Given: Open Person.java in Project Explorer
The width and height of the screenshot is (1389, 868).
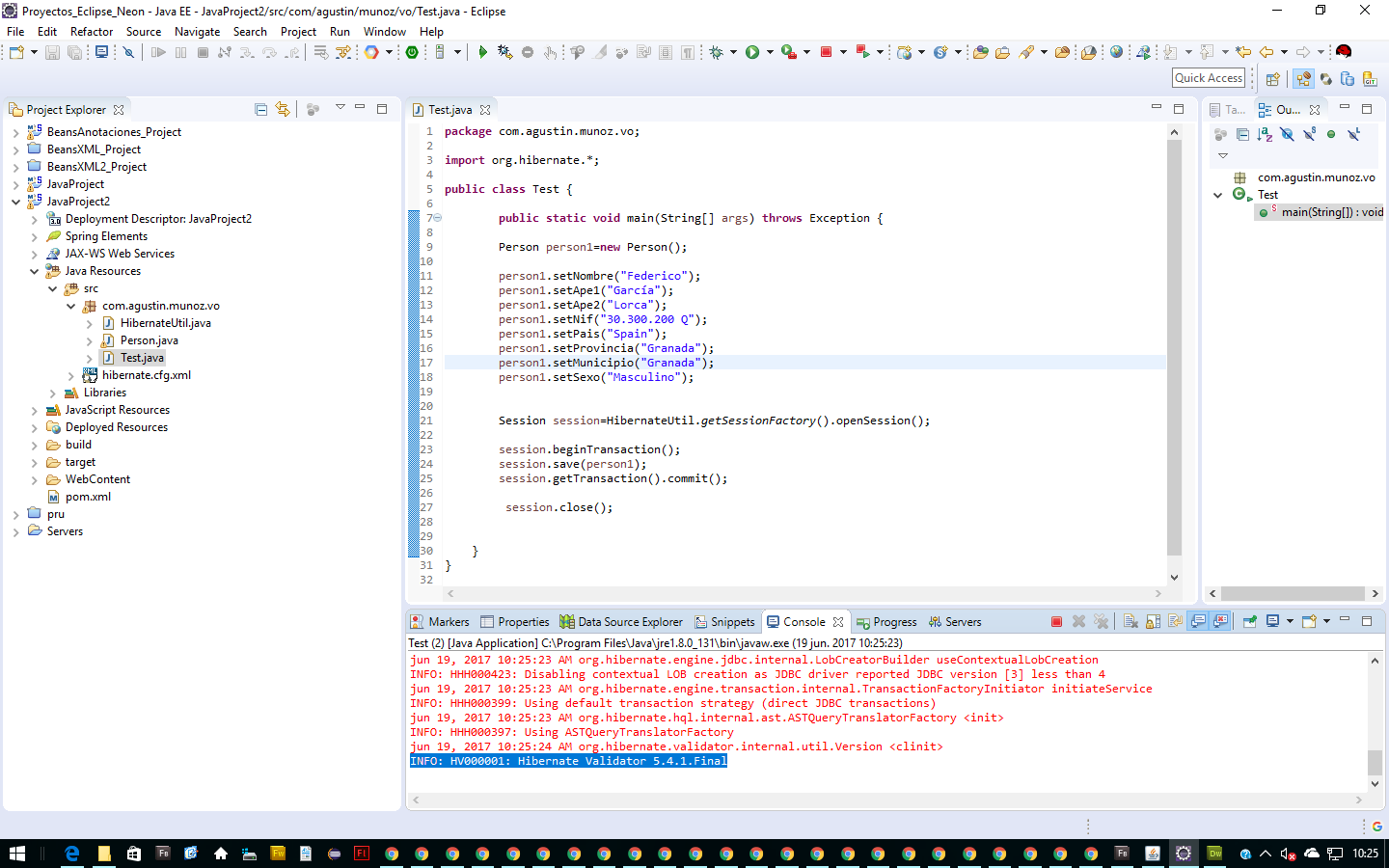Looking at the screenshot, I should pyautogui.click(x=150, y=340).
